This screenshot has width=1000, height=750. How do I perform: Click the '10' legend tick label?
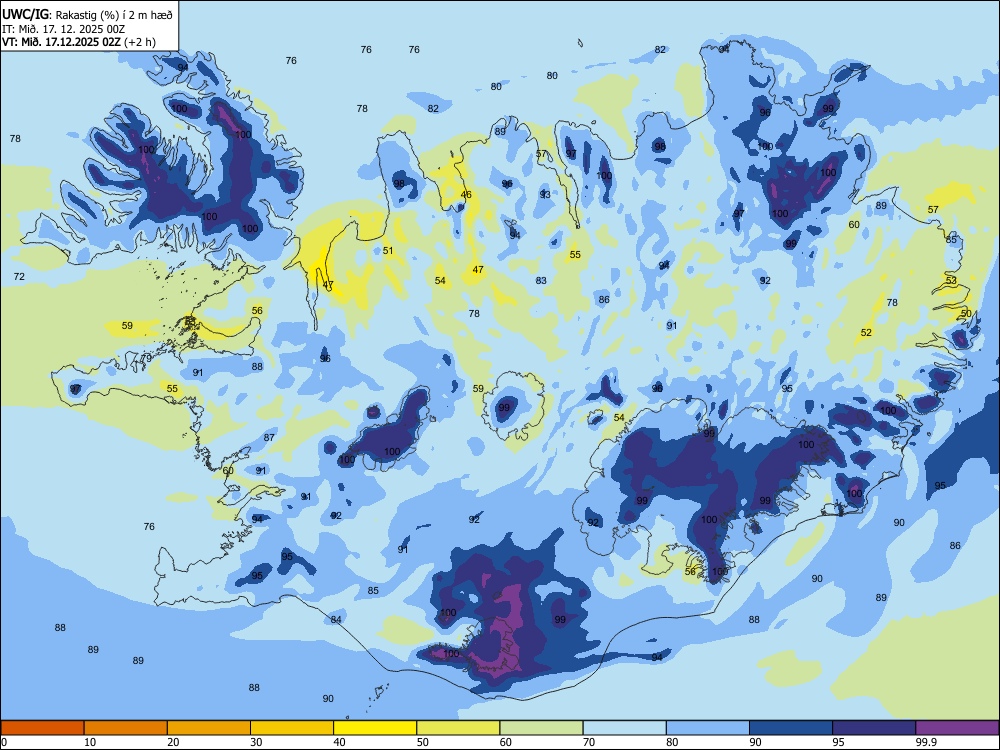(x=90, y=742)
